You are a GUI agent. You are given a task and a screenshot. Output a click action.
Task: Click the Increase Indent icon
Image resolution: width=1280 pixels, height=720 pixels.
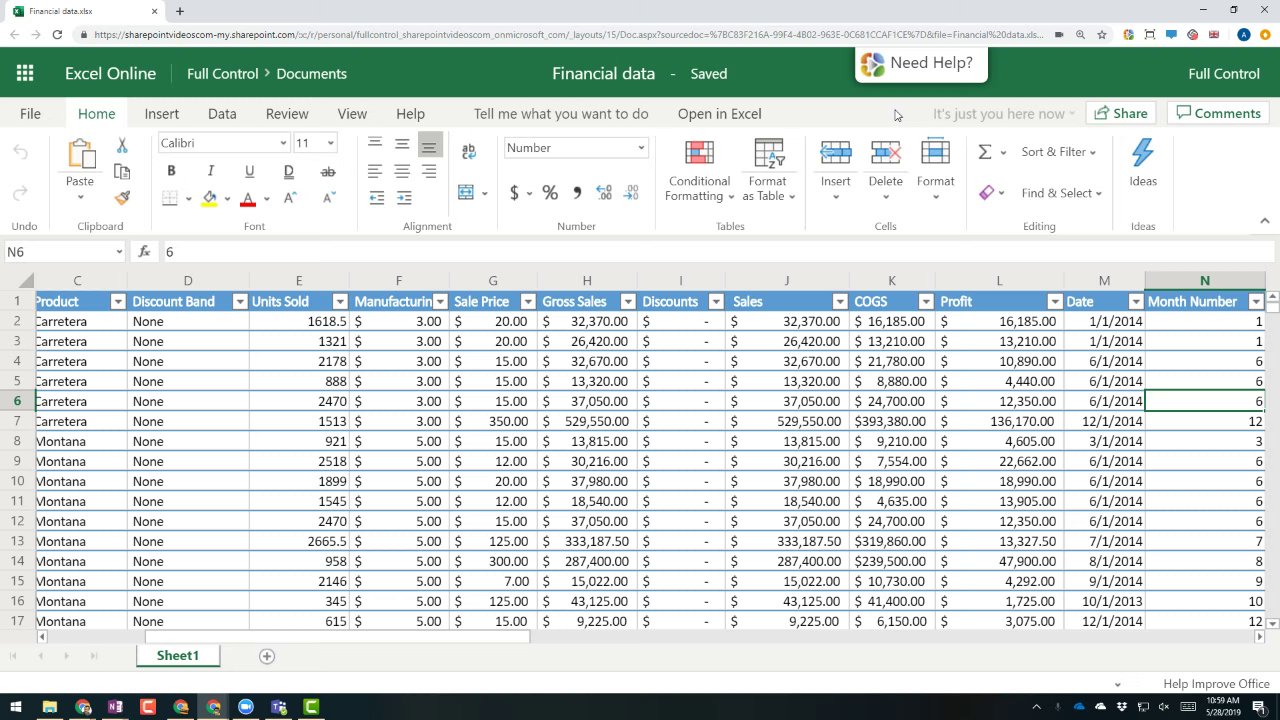click(402, 198)
